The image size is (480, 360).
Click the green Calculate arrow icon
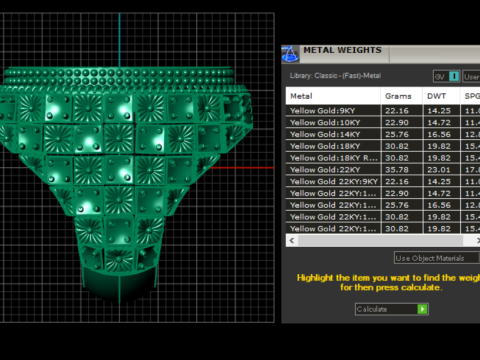pos(422,309)
